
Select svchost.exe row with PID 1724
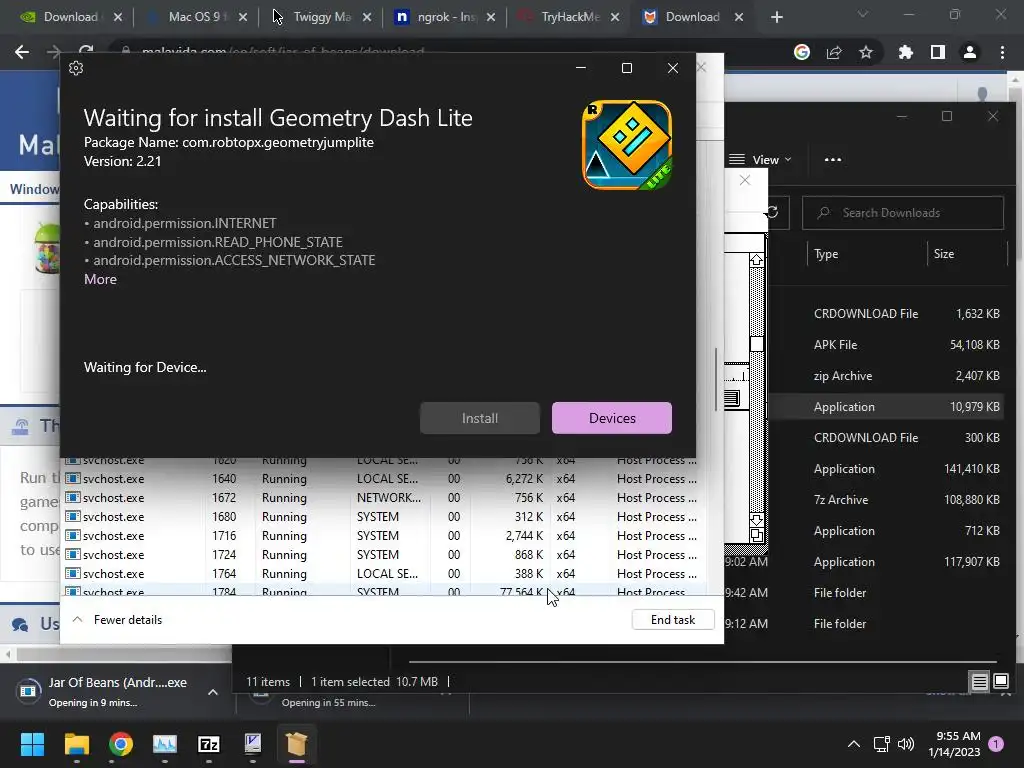click(x=384, y=554)
